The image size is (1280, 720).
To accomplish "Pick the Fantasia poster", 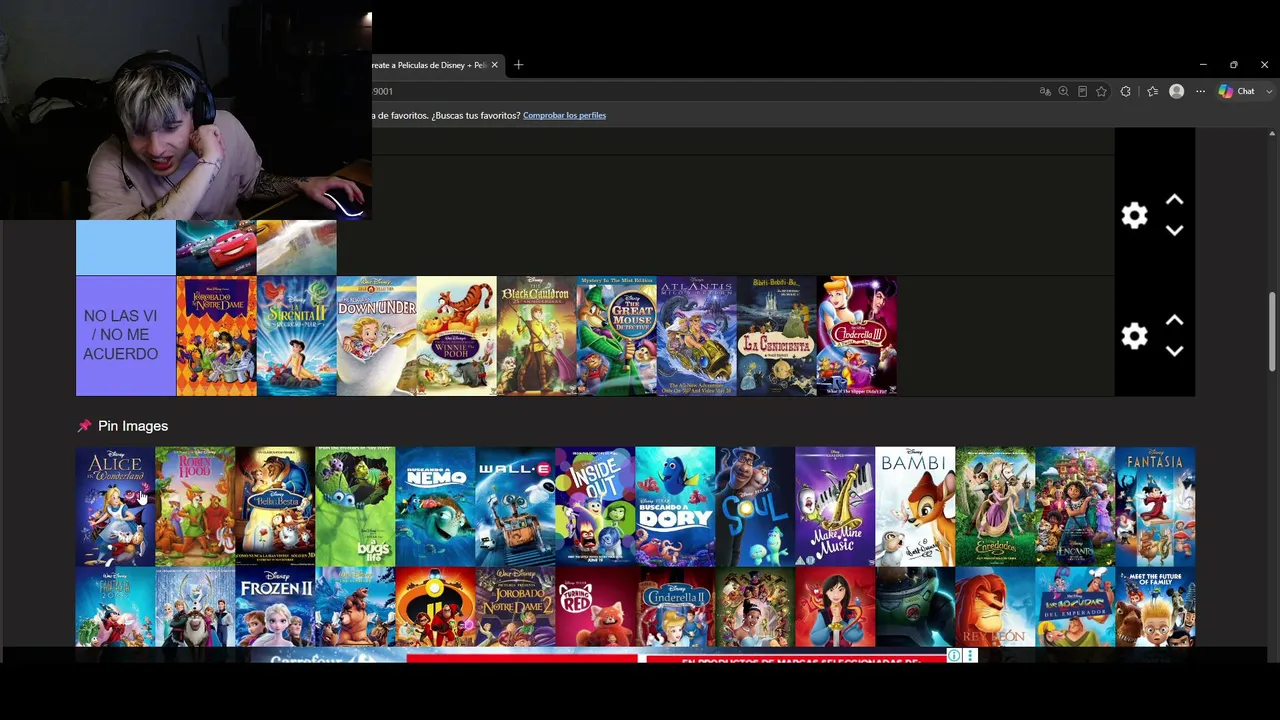I will (1155, 506).
